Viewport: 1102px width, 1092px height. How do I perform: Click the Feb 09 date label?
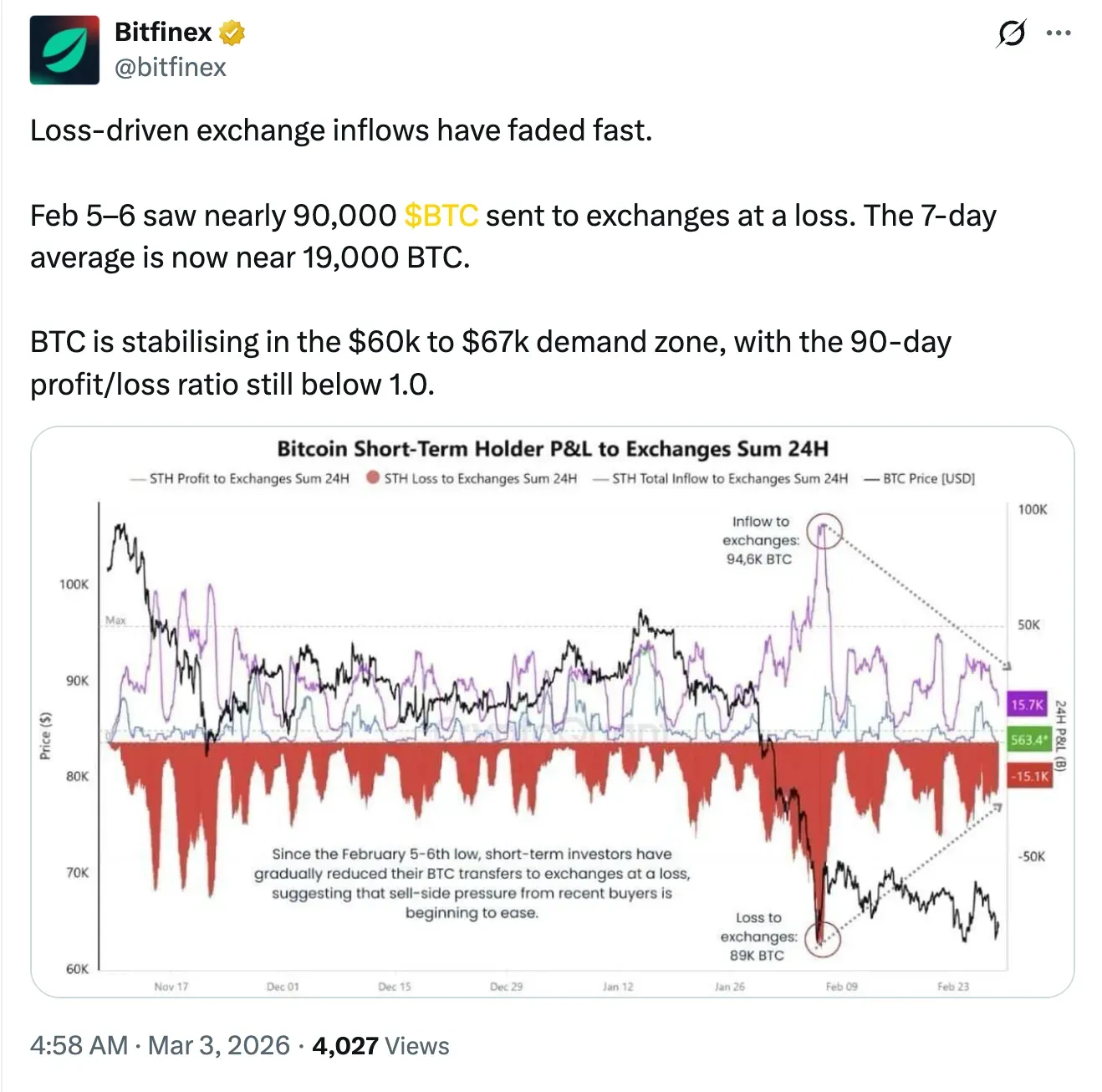click(841, 987)
